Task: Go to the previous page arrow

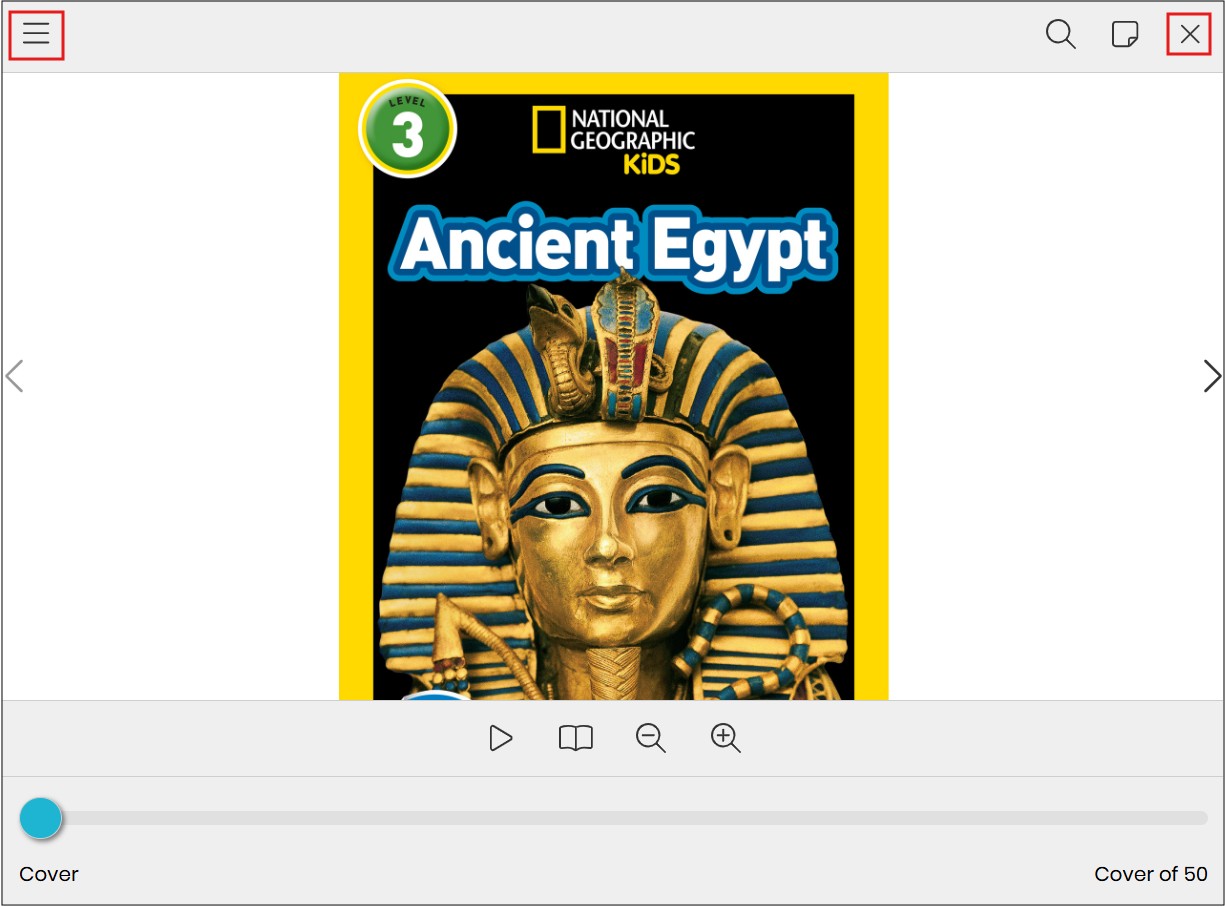Action: click(x=14, y=376)
